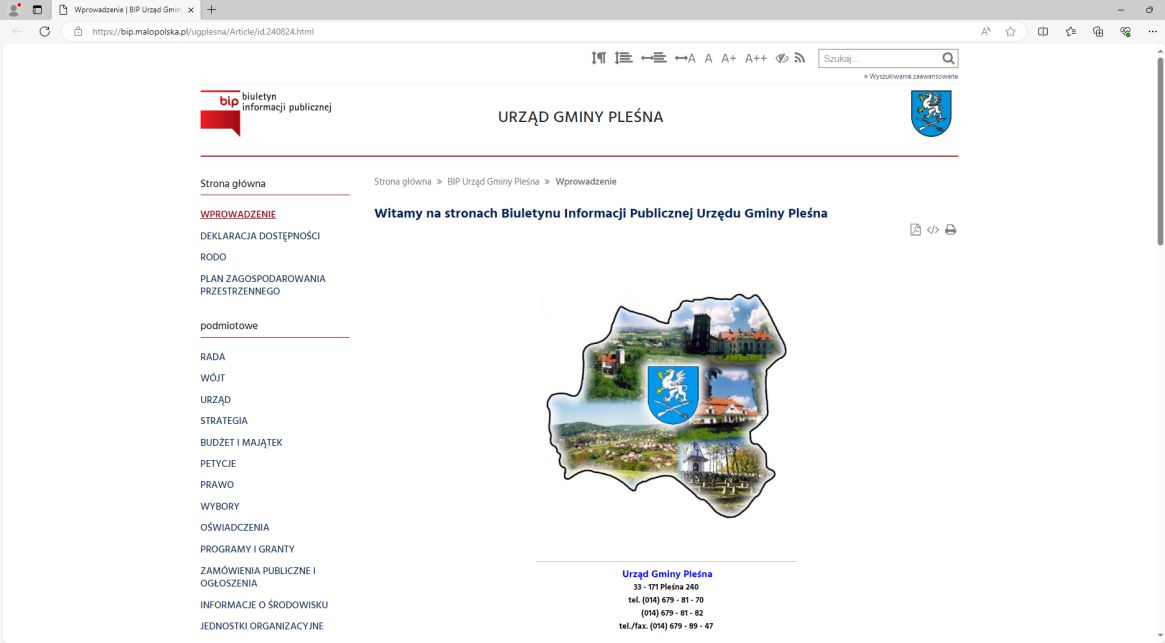This screenshot has height=643, width=1165.
Task: Close the Wprowadzenie browser tab
Action: pyautogui.click(x=191, y=10)
